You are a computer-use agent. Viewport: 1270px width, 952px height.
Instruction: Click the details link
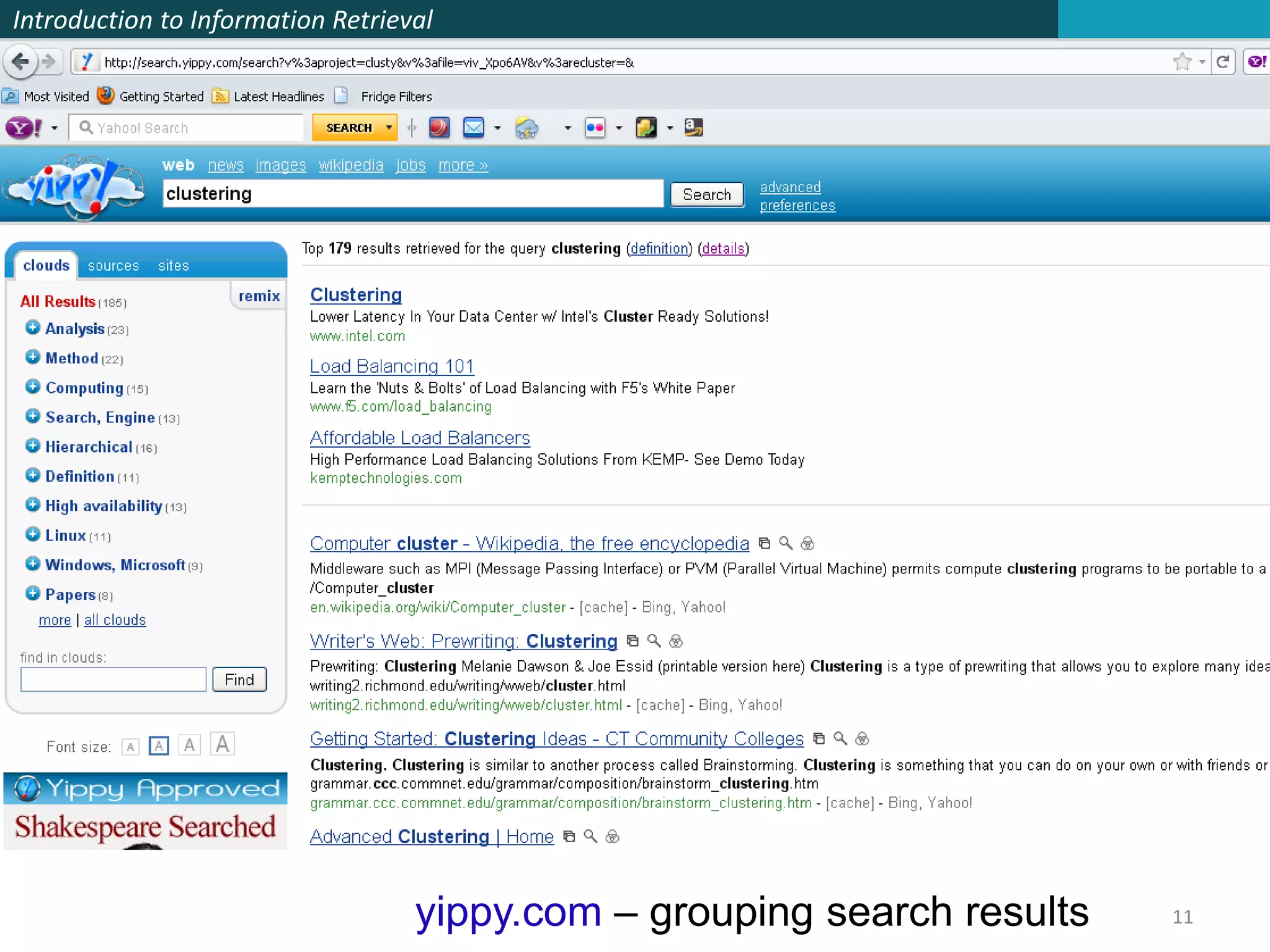click(x=724, y=249)
